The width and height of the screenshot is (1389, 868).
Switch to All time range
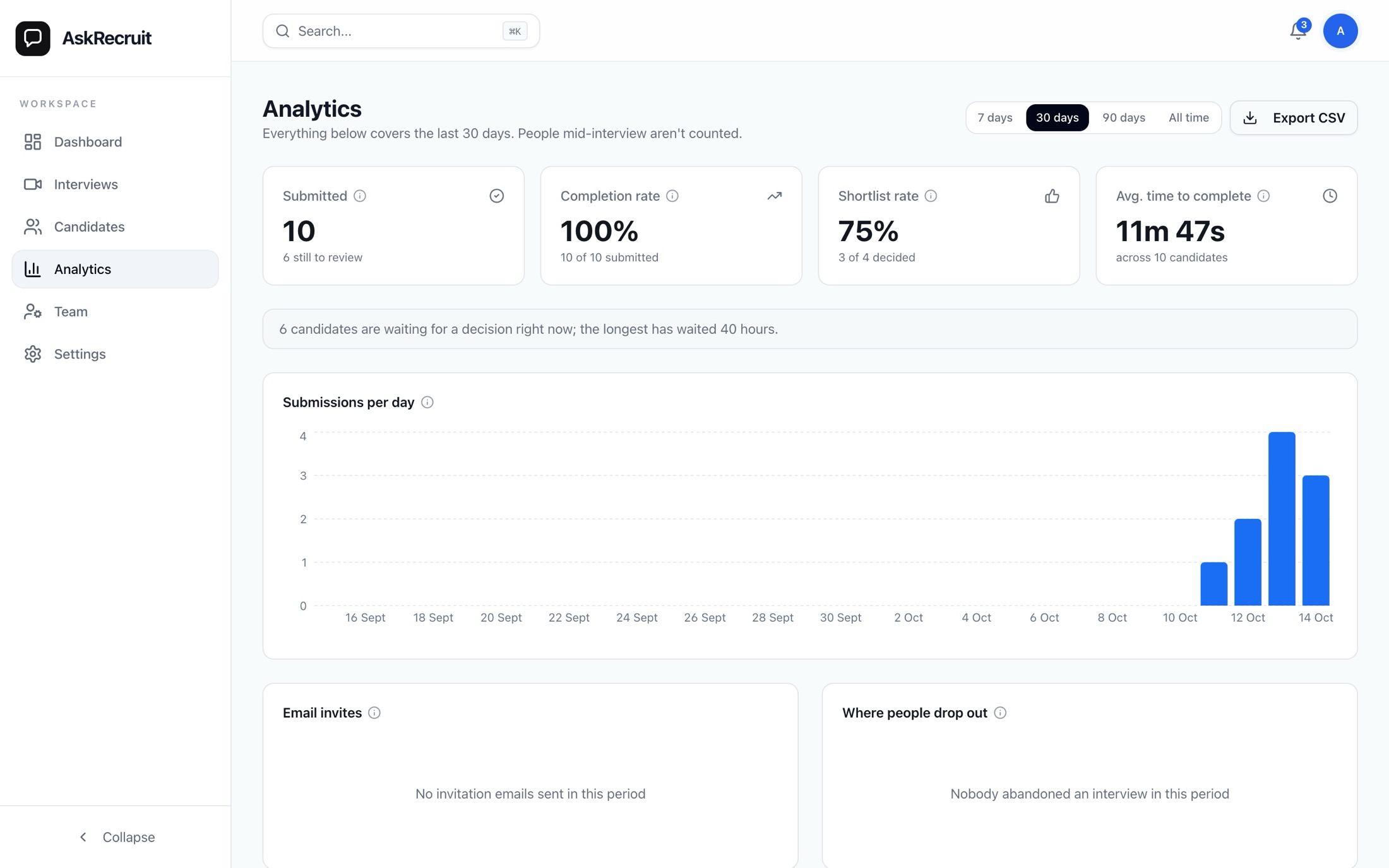(1188, 117)
